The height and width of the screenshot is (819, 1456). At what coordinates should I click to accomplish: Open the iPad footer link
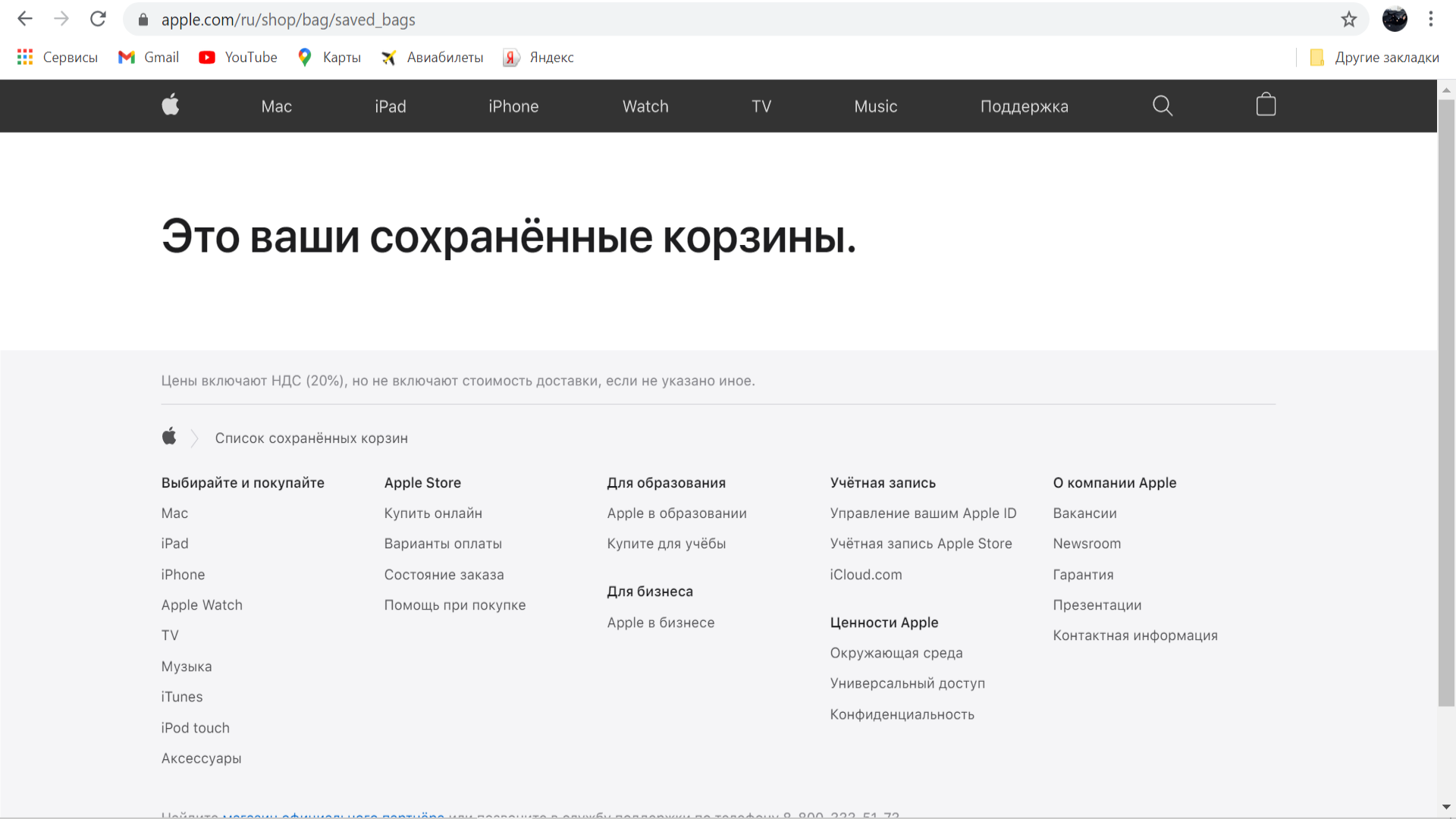[x=174, y=544]
